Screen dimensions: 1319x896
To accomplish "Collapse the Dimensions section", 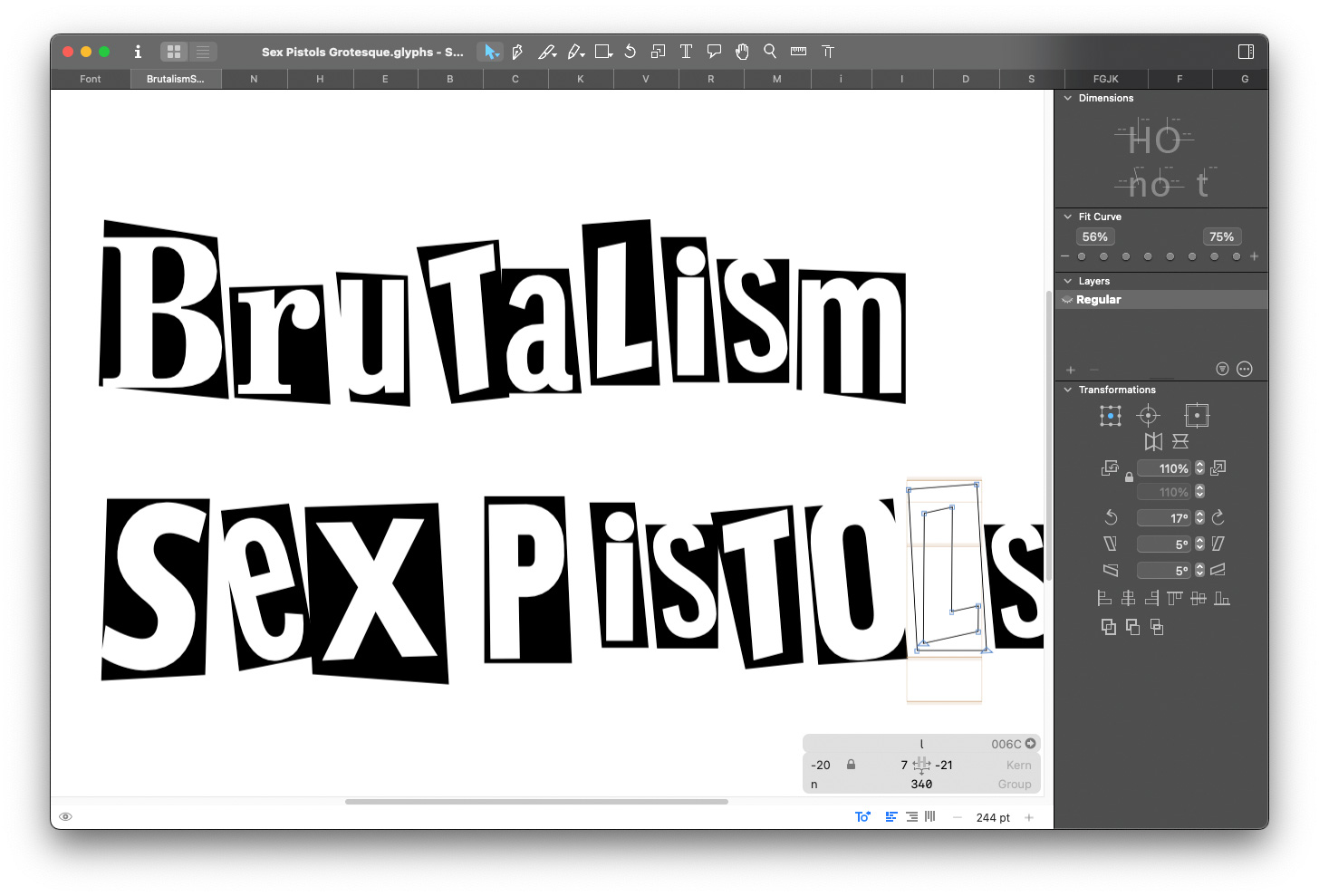I will click(1068, 98).
